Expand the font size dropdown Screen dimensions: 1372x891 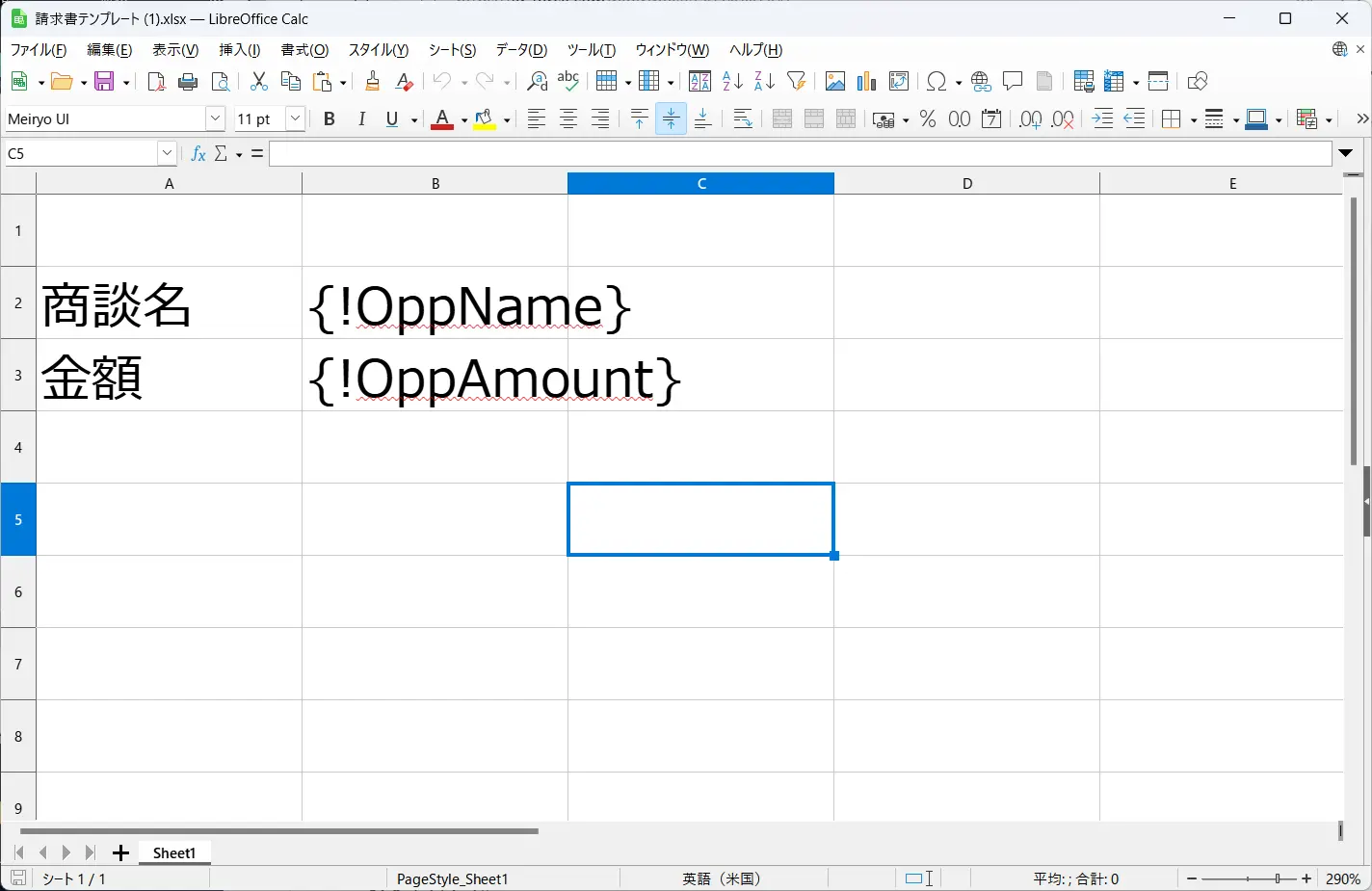(296, 119)
